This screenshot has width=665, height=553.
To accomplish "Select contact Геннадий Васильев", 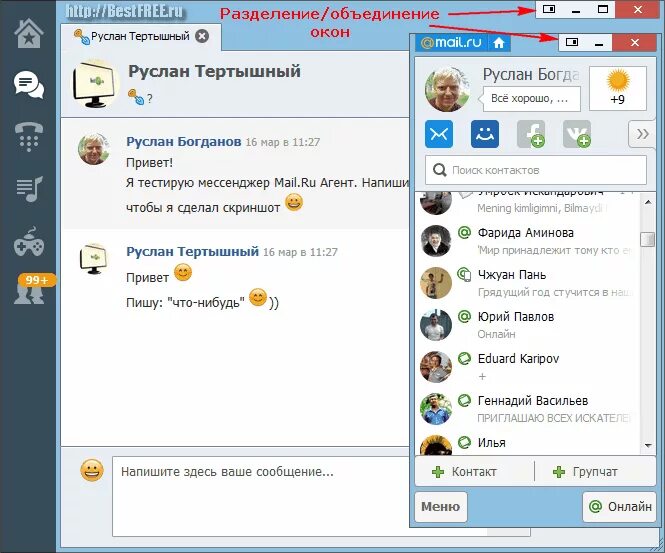I will click(528, 409).
